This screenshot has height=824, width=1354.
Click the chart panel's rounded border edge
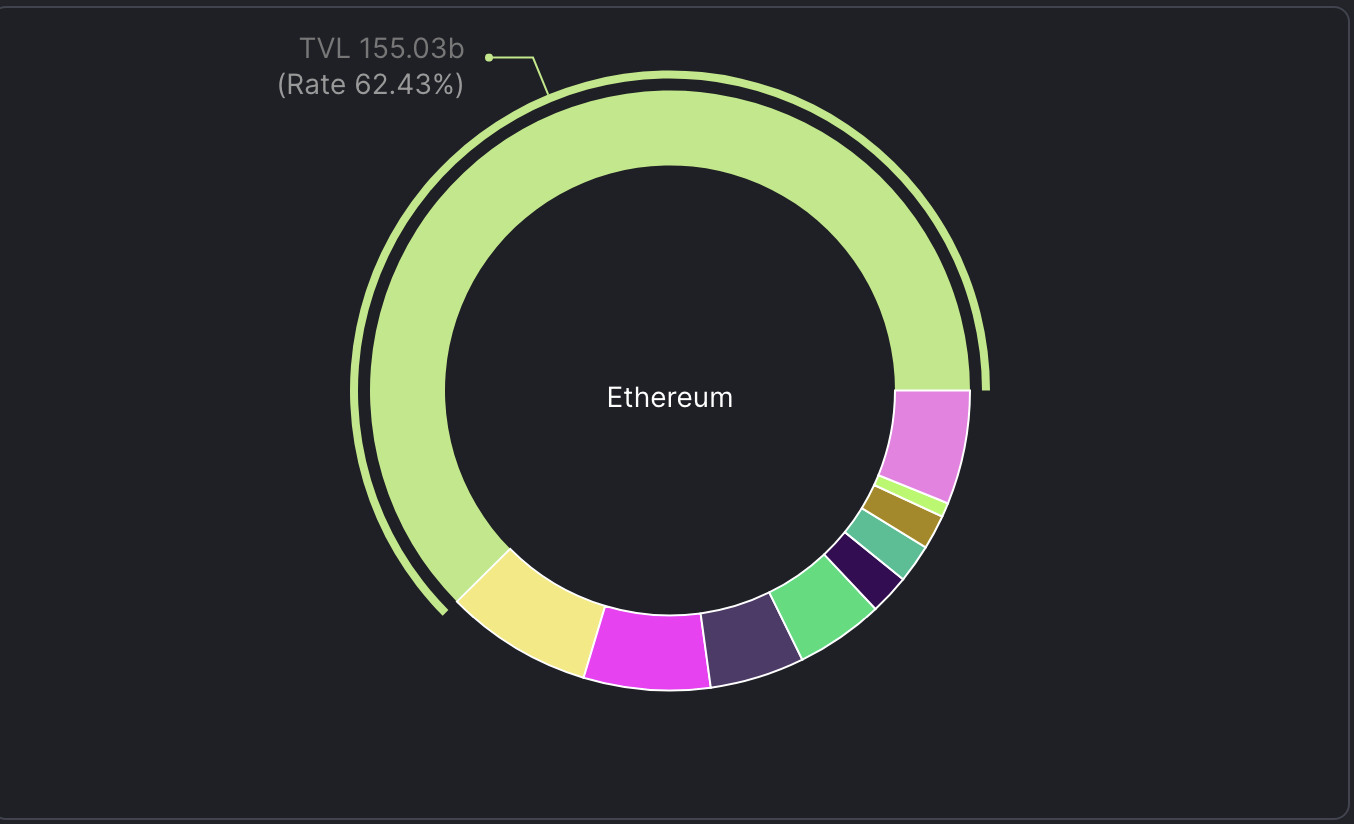(1348, 400)
